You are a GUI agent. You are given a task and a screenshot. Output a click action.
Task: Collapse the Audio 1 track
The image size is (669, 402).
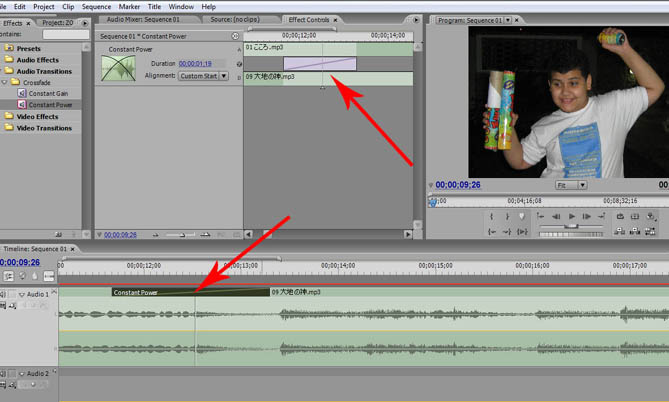(x=21, y=294)
